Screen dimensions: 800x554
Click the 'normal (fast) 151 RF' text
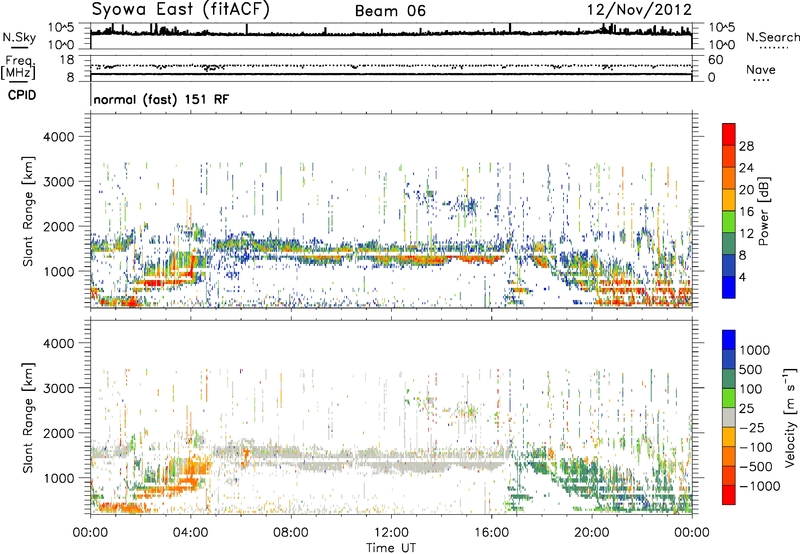click(x=161, y=99)
